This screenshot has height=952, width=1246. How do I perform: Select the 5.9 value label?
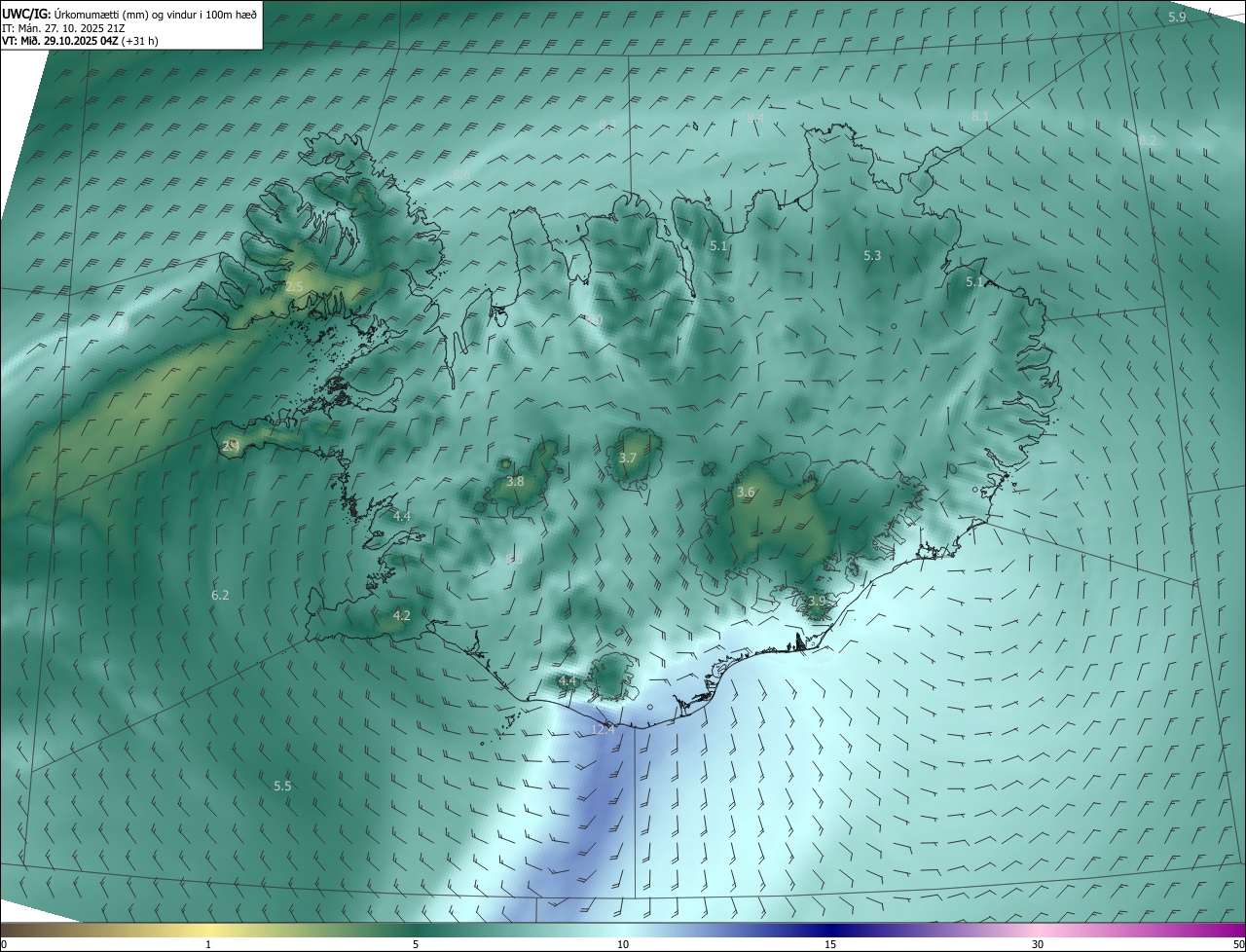point(1177,18)
